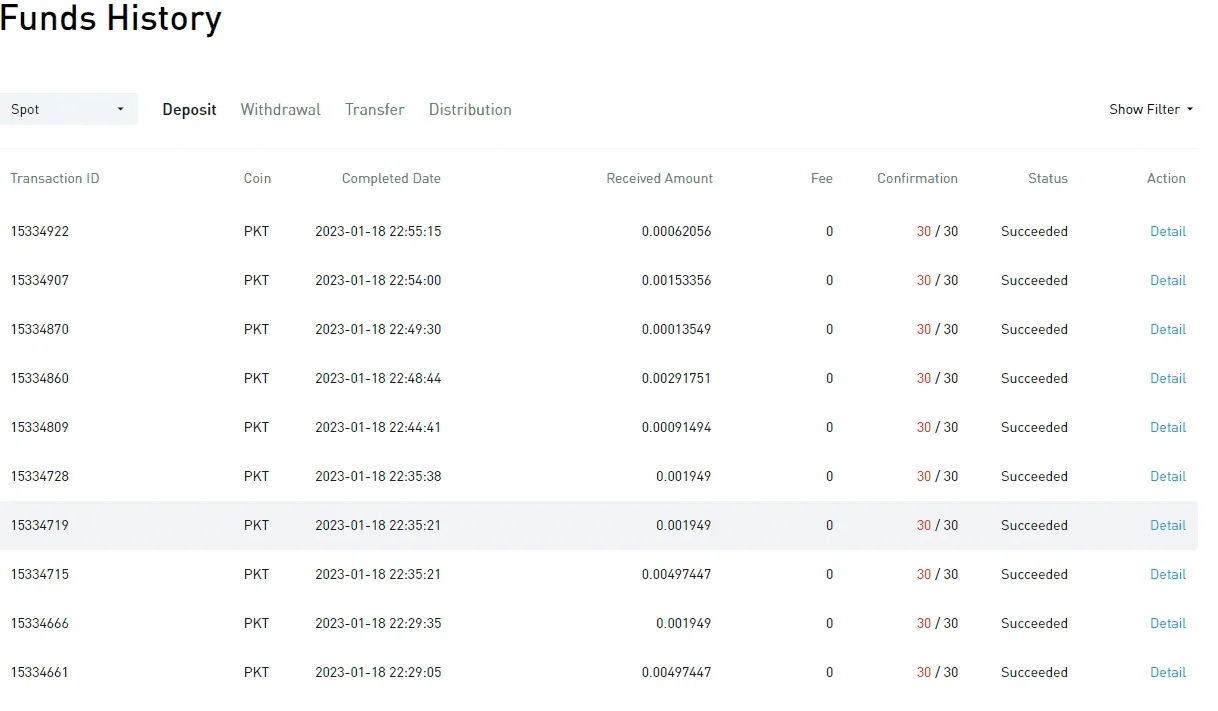1218x711 pixels.
Task: Expand the Show Filter options
Action: pyautogui.click(x=1151, y=109)
